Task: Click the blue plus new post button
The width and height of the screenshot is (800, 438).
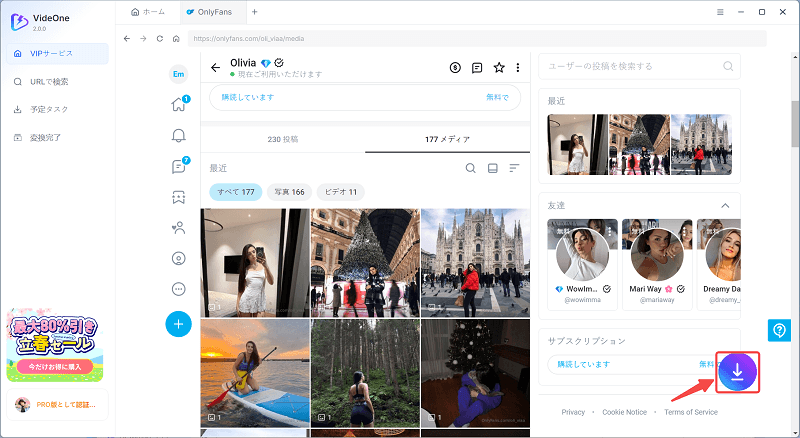Action: 179,323
